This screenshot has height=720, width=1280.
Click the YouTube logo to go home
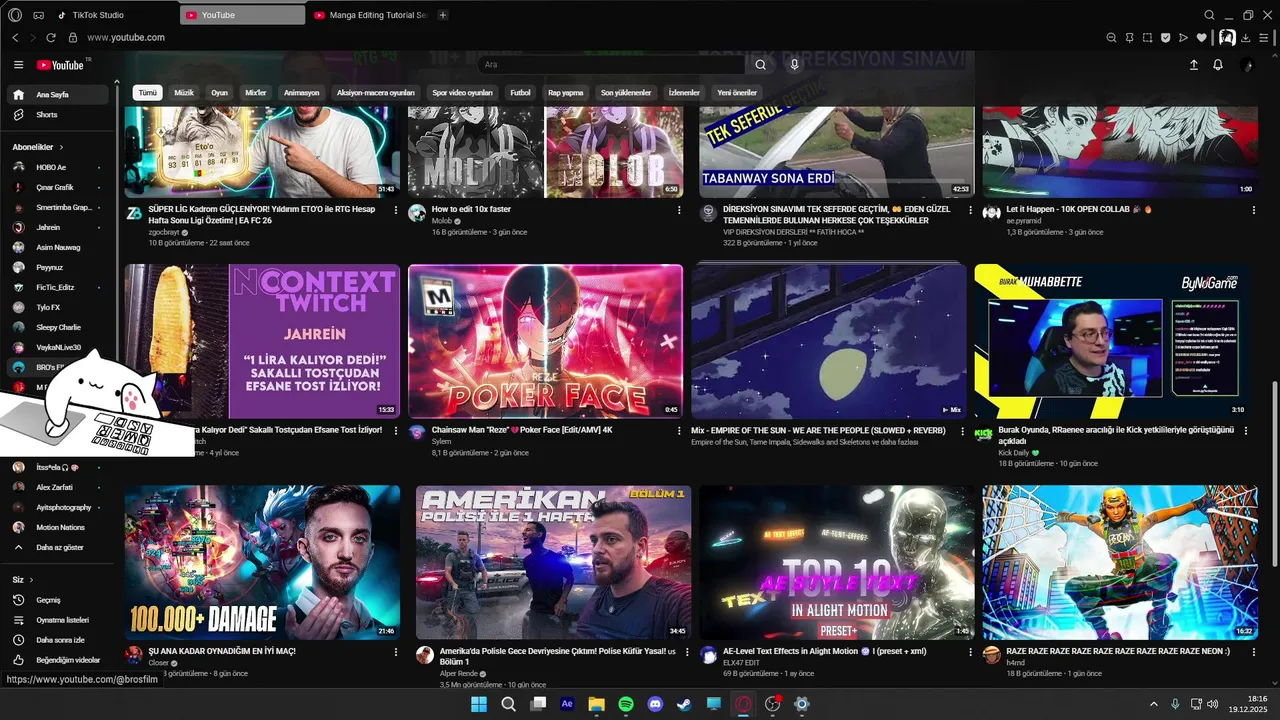pyautogui.click(x=60, y=65)
